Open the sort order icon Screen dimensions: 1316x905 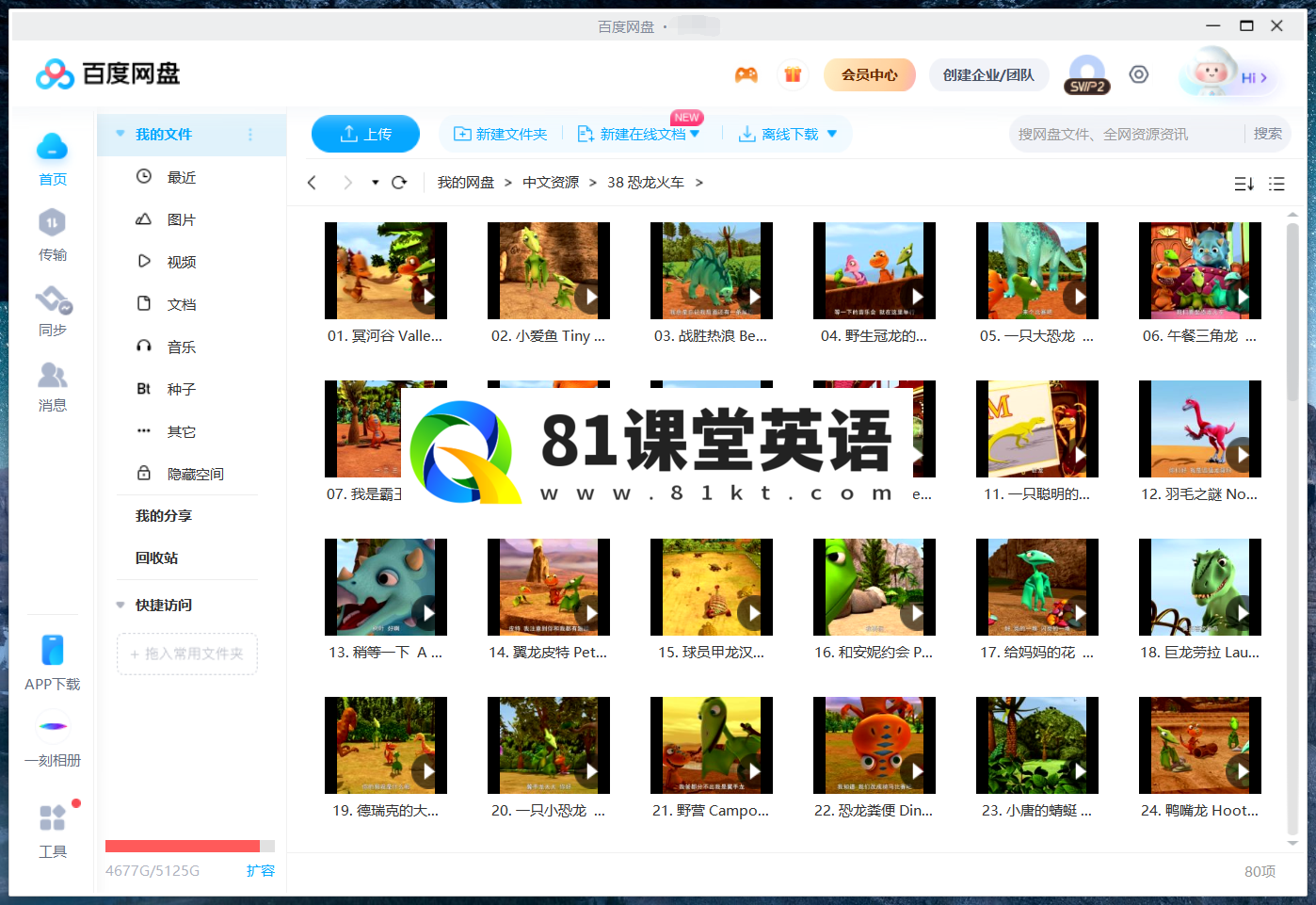pos(1244,184)
